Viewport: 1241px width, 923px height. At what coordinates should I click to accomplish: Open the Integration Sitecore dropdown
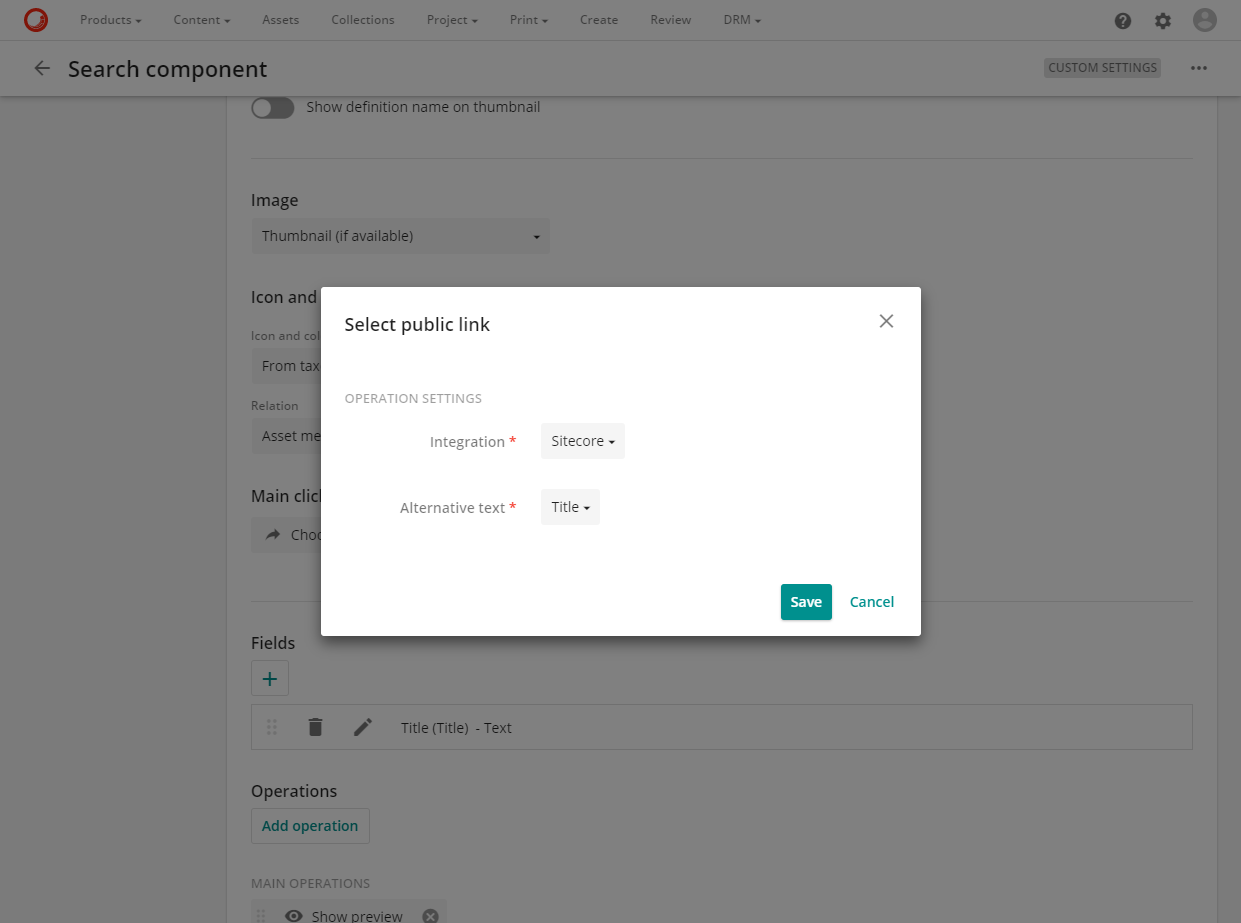(x=582, y=441)
